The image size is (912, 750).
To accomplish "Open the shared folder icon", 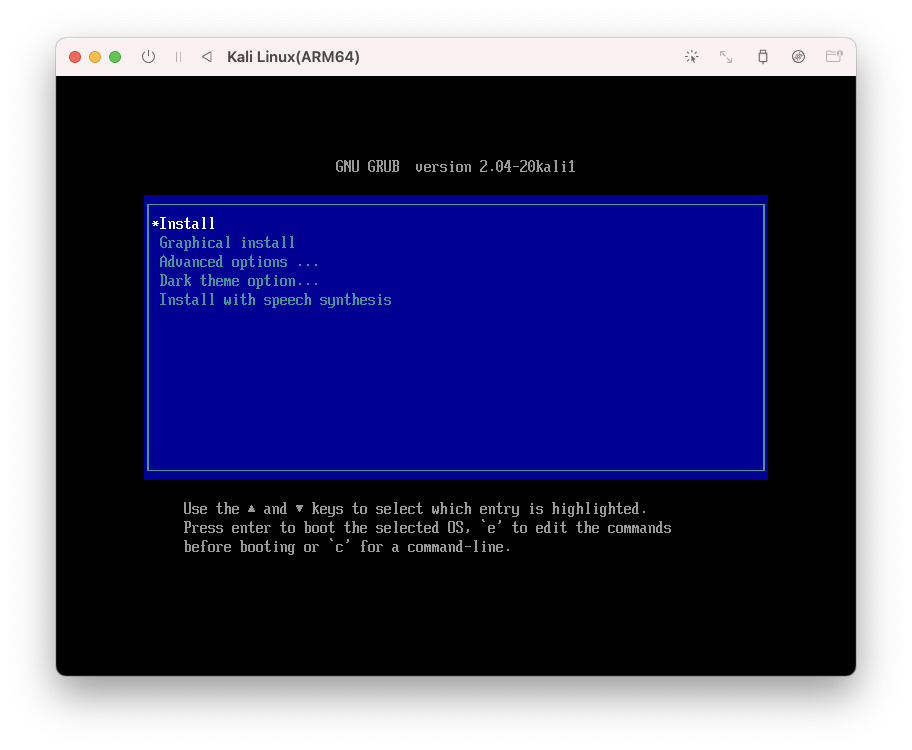I will [x=834, y=56].
